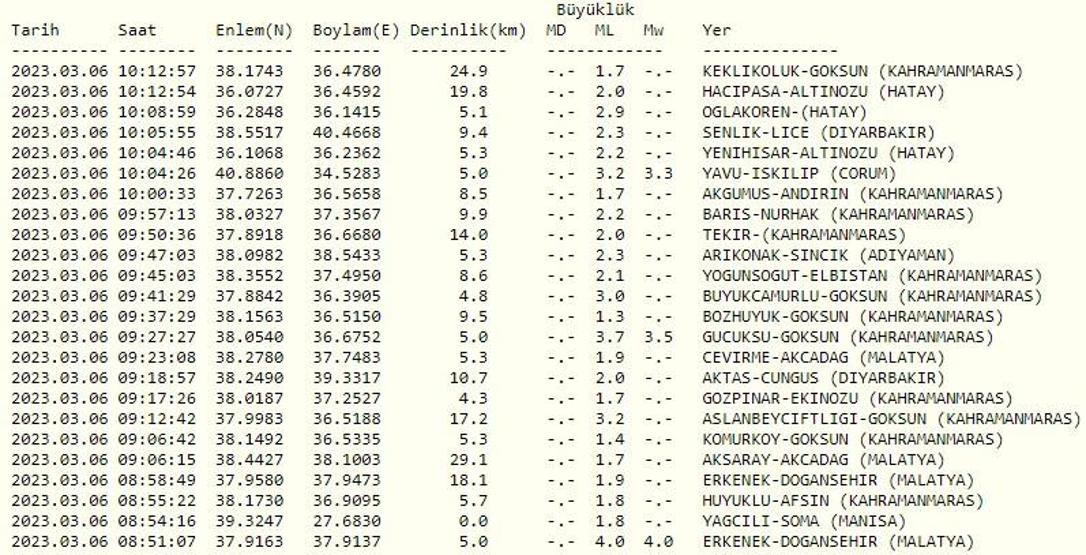The height and width of the screenshot is (555, 1086).
Task: Click depth value 19.8
Action: pyautogui.click(x=468, y=91)
